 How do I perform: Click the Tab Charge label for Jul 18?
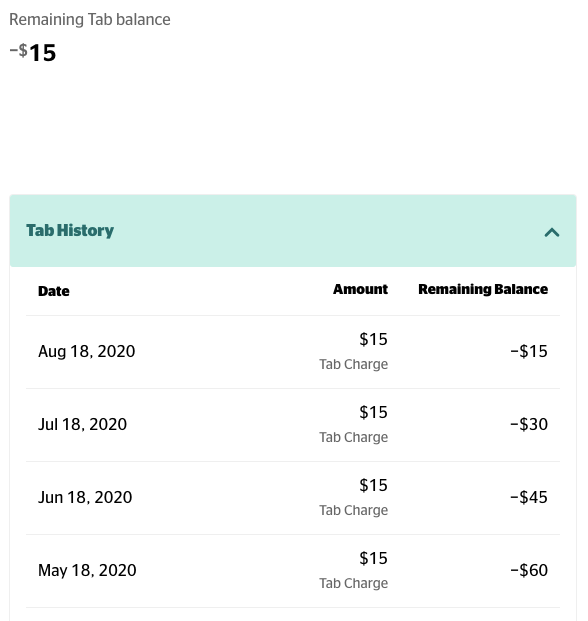(x=354, y=437)
